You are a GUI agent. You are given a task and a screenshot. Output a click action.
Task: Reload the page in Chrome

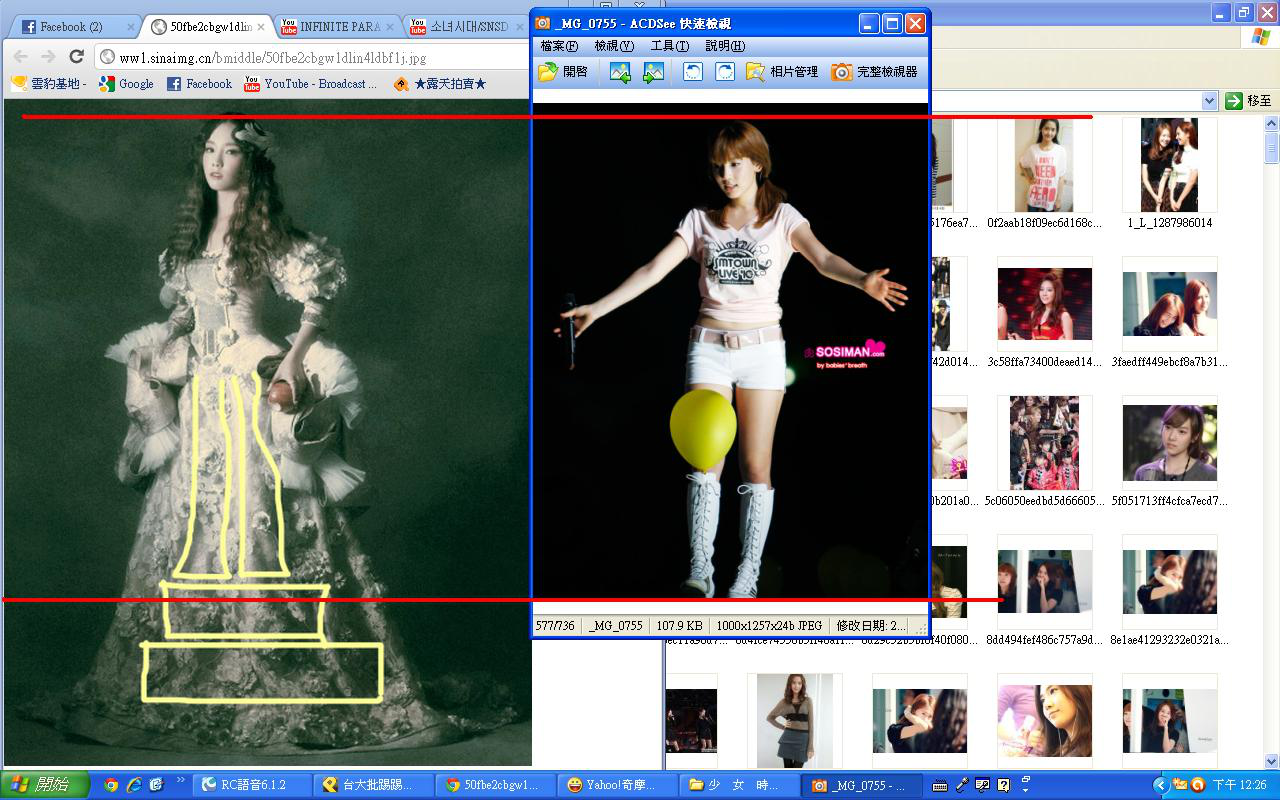[76, 57]
